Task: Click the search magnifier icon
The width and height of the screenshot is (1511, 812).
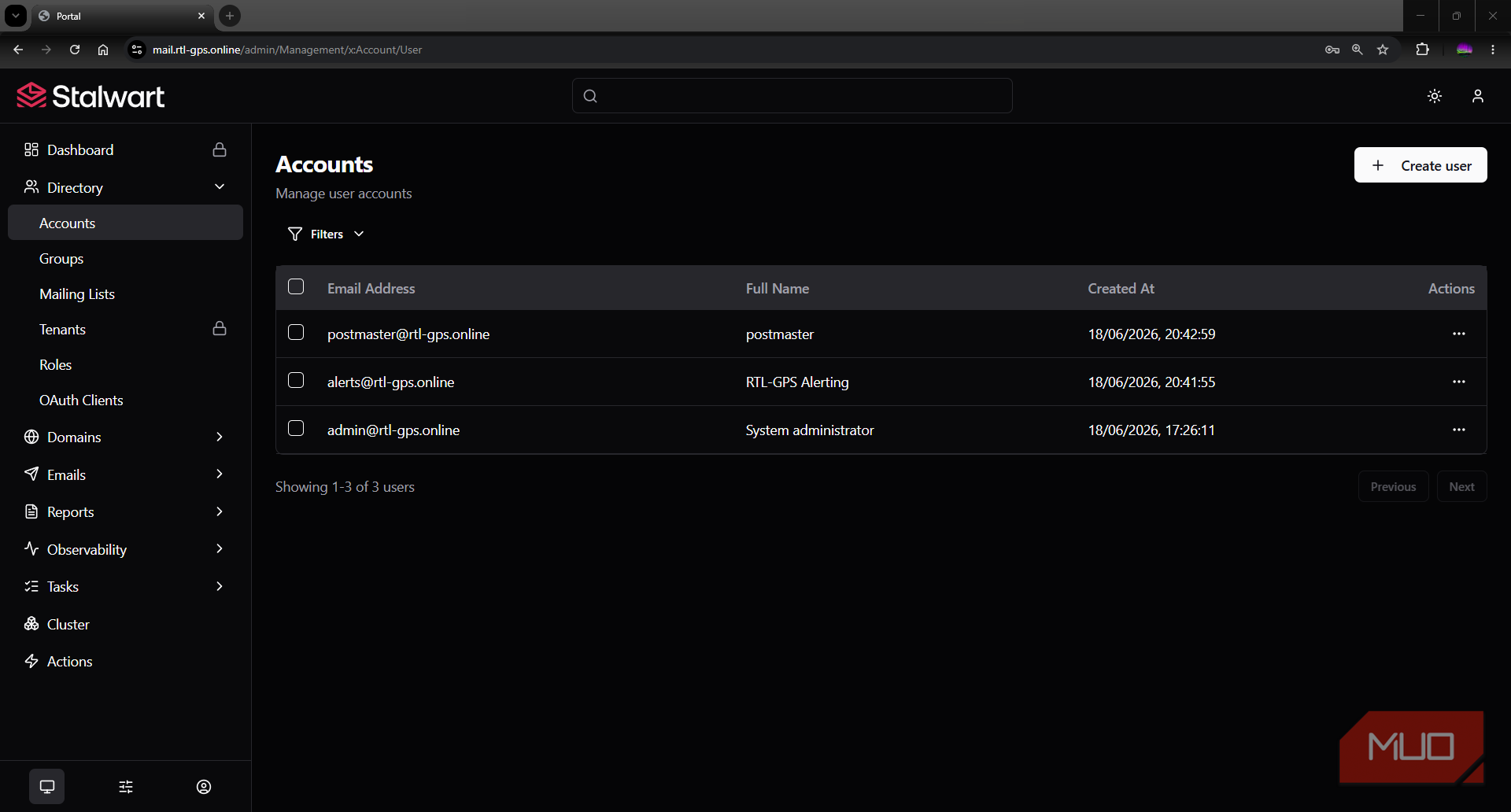Action: click(x=590, y=96)
